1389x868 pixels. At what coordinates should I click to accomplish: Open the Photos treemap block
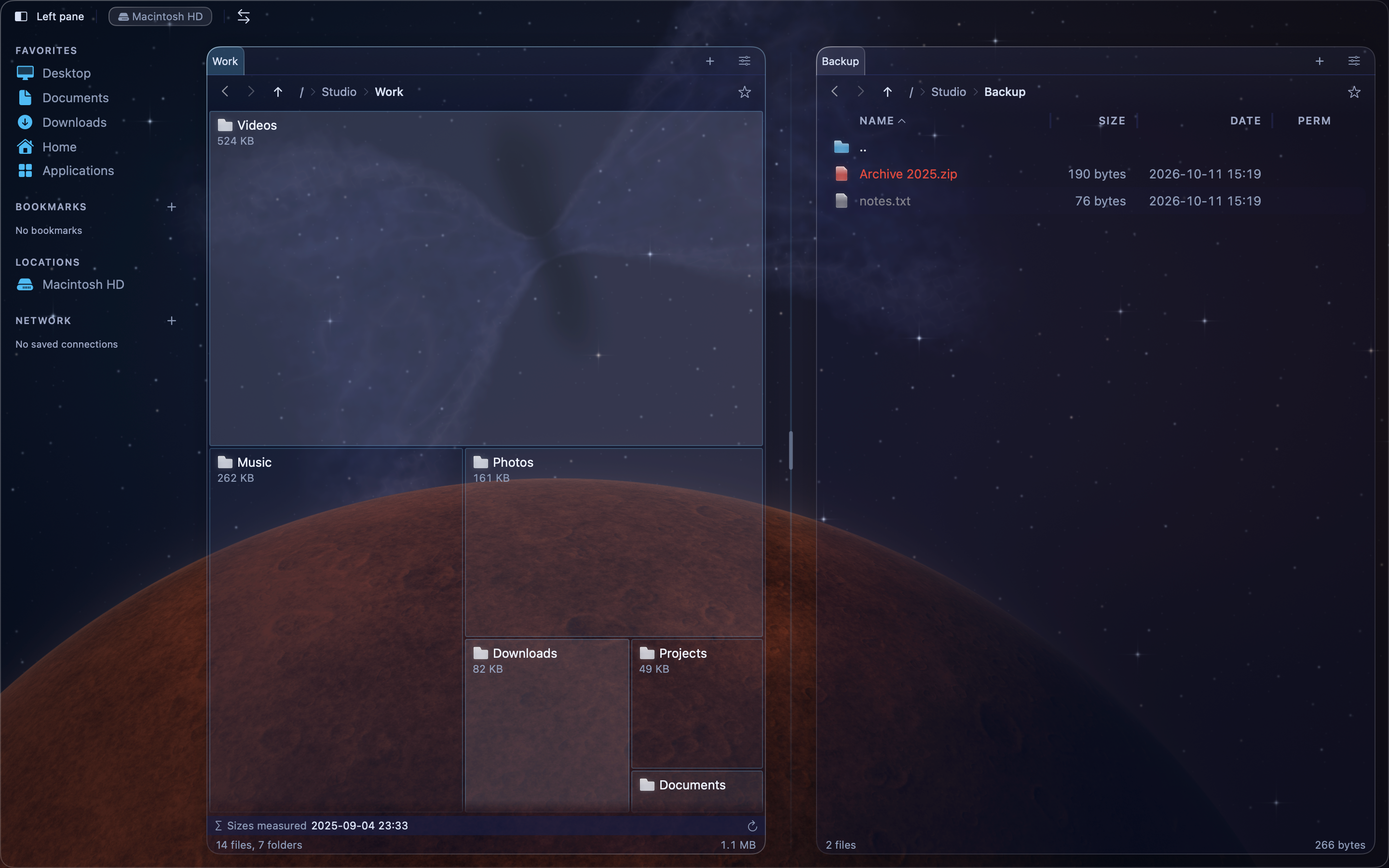(613, 542)
